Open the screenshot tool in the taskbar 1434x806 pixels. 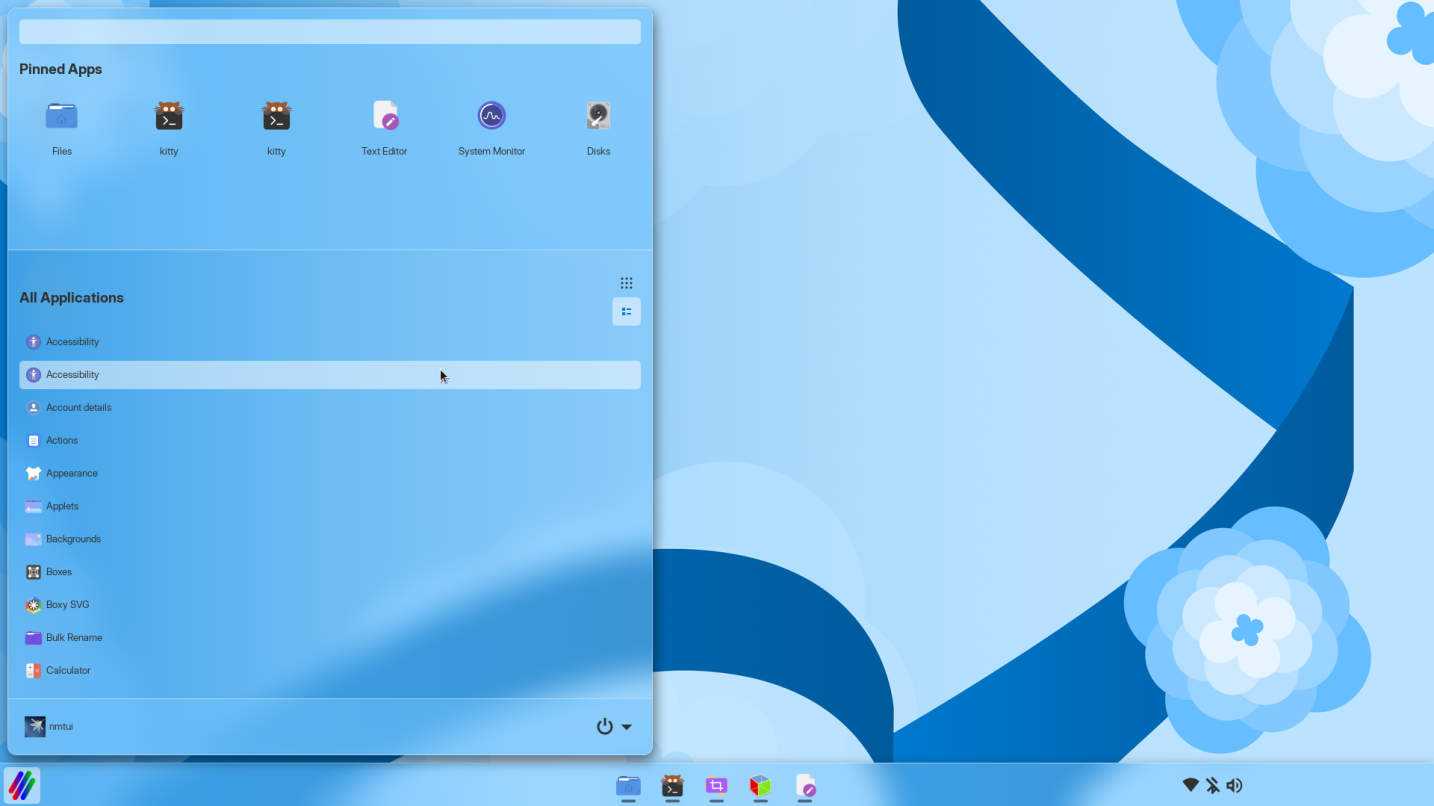(716, 786)
